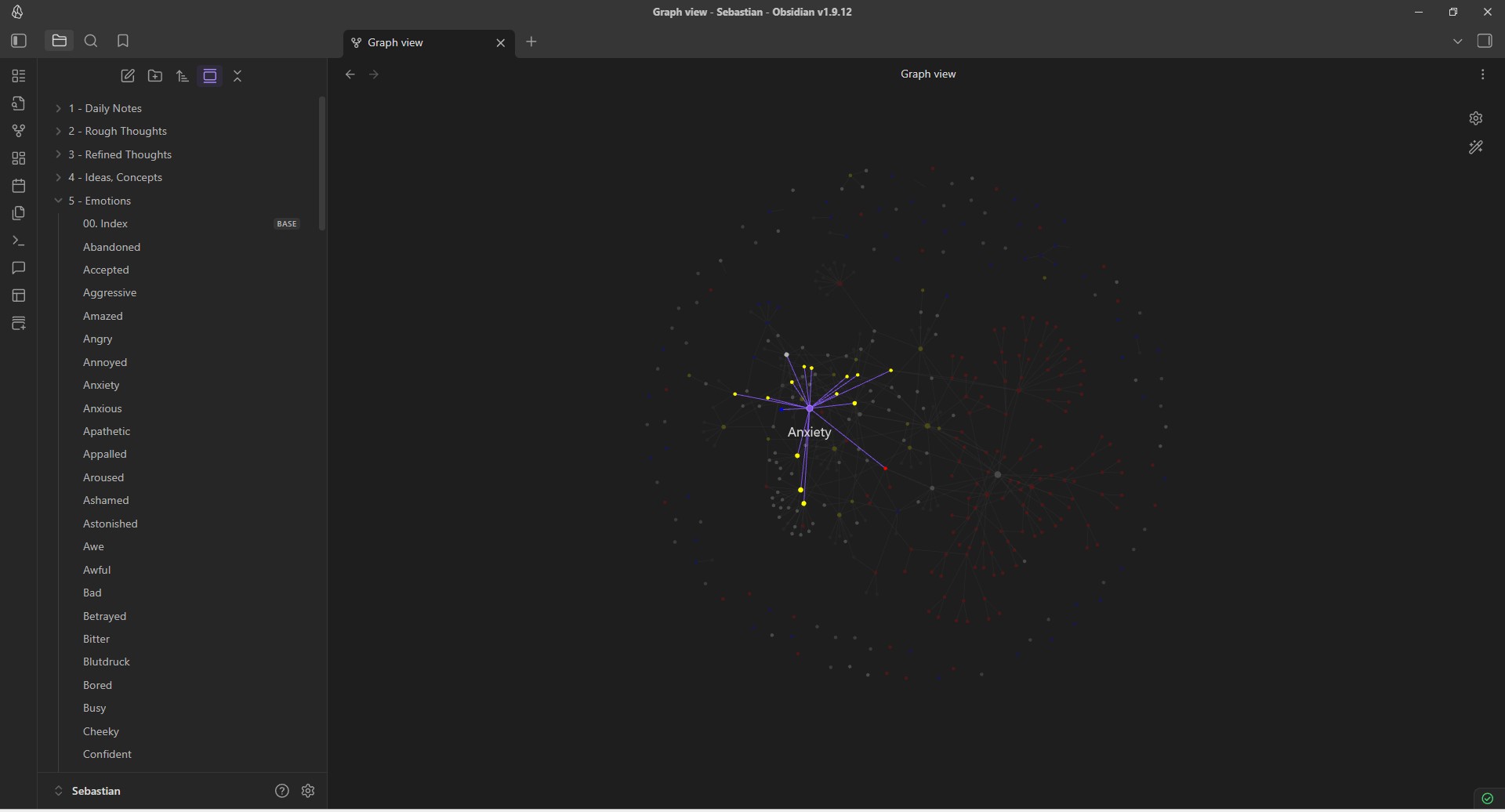This screenshot has height=812, width=1505.
Task: Open the search icon in the top toolbar
Action: click(91, 41)
